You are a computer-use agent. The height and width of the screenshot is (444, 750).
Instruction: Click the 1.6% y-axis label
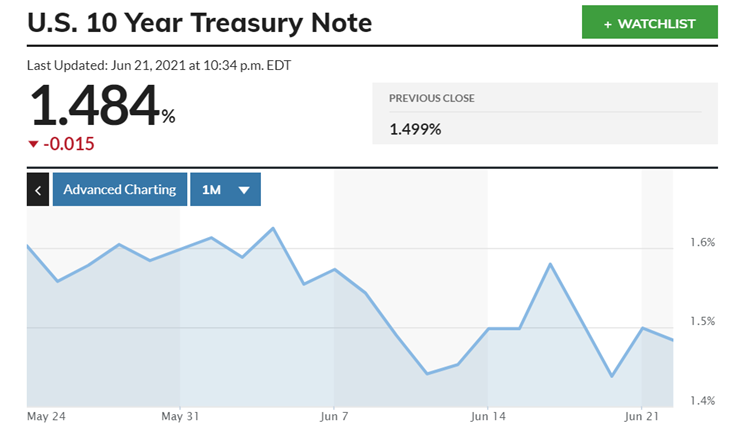pos(702,243)
